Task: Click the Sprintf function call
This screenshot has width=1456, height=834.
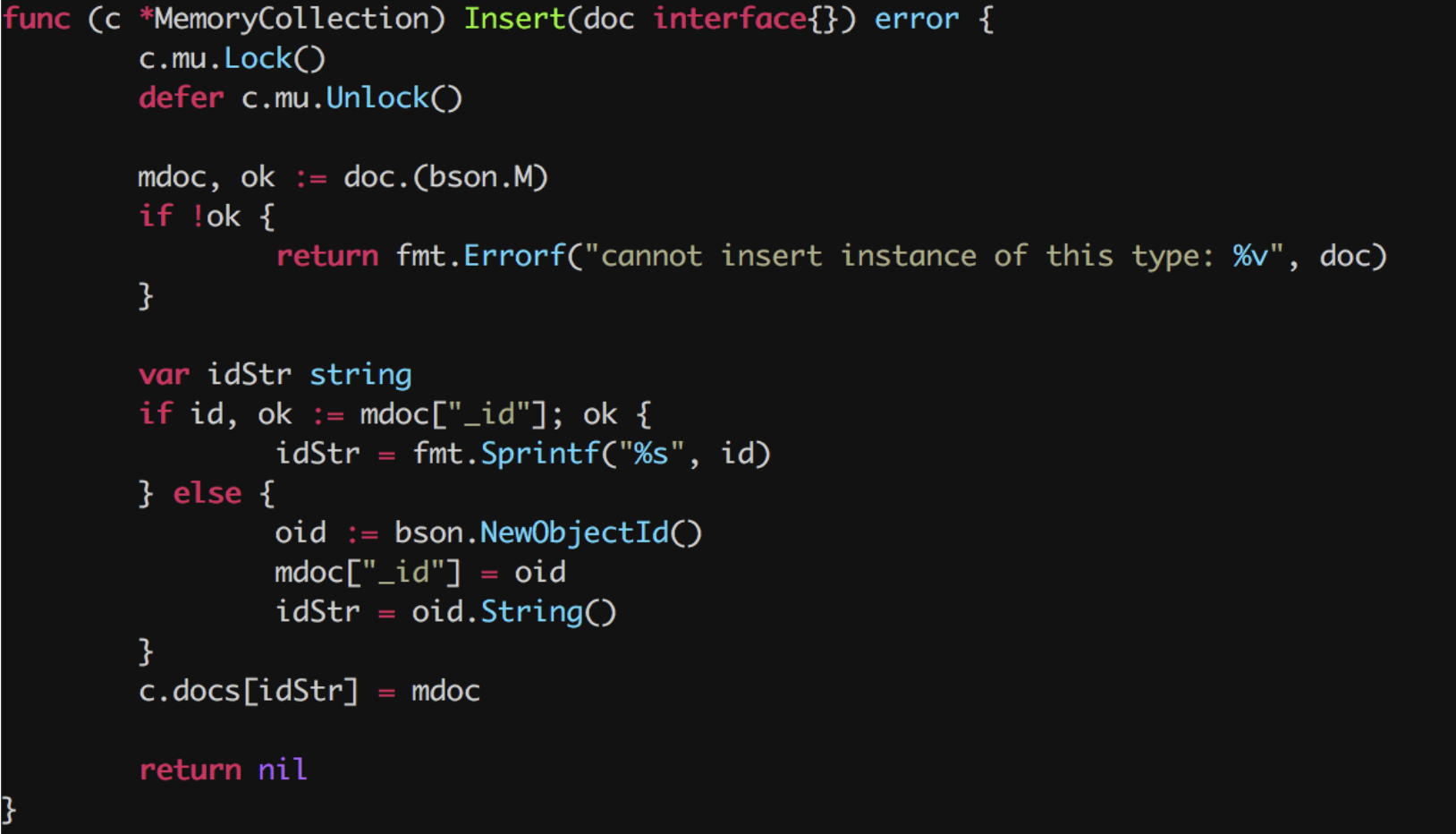Action: (539, 454)
